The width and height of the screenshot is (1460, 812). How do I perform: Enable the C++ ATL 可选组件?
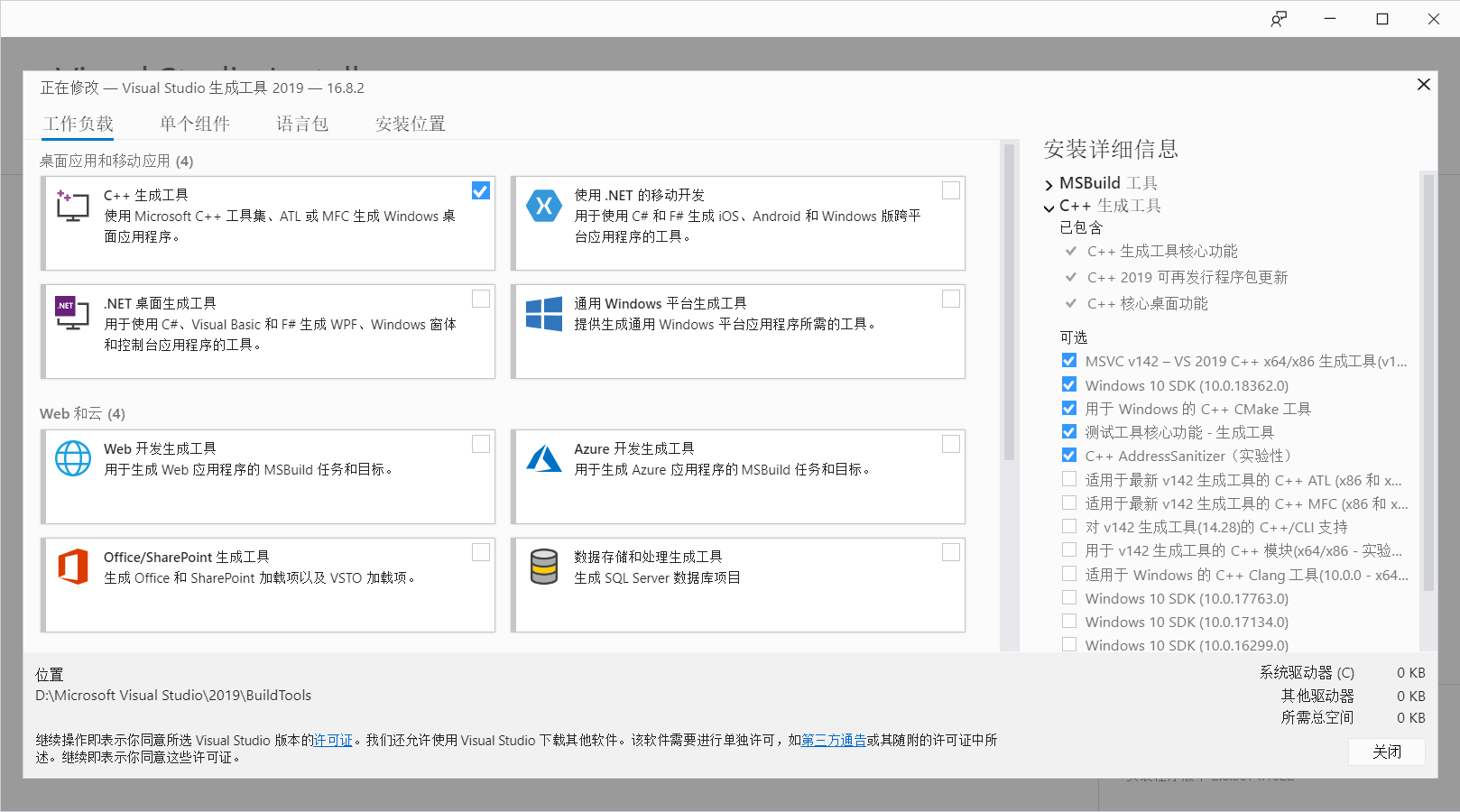[x=1069, y=478]
